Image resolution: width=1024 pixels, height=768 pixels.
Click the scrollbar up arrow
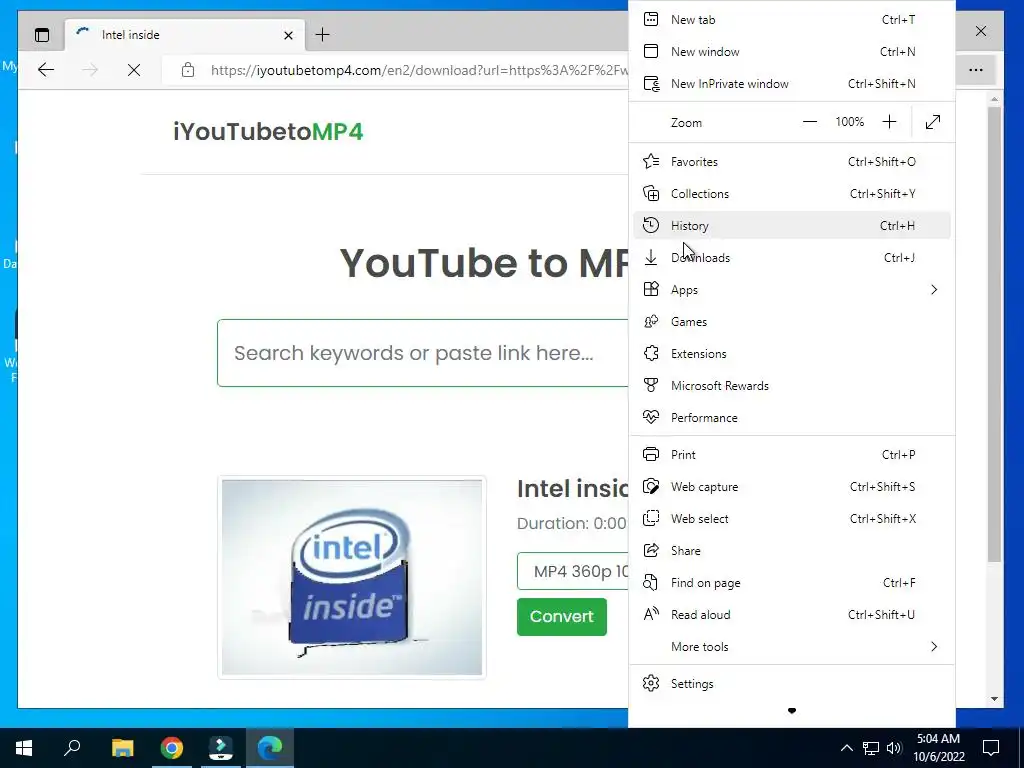click(994, 99)
